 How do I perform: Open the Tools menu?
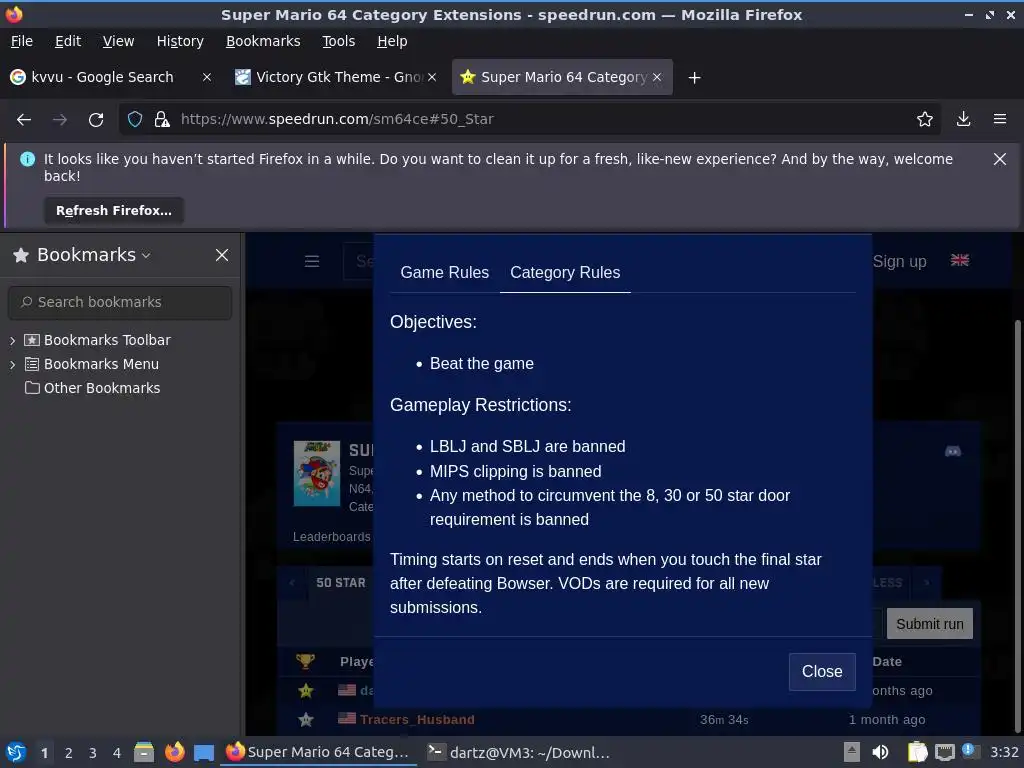[x=338, y=41]
